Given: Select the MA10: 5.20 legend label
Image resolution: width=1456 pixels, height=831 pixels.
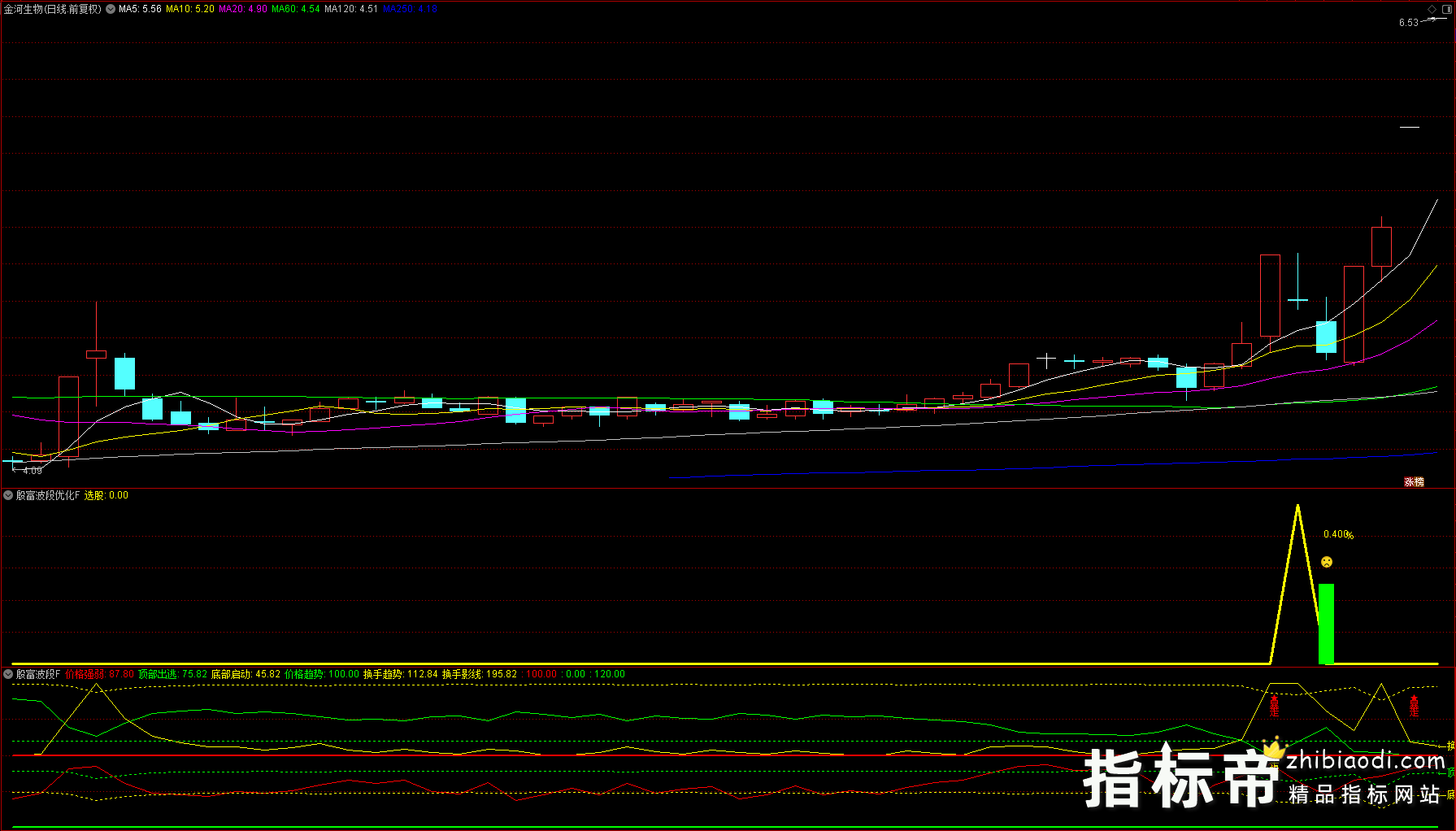Looking at the screenshot, I should pyautogui.click(x=190, y=9).
